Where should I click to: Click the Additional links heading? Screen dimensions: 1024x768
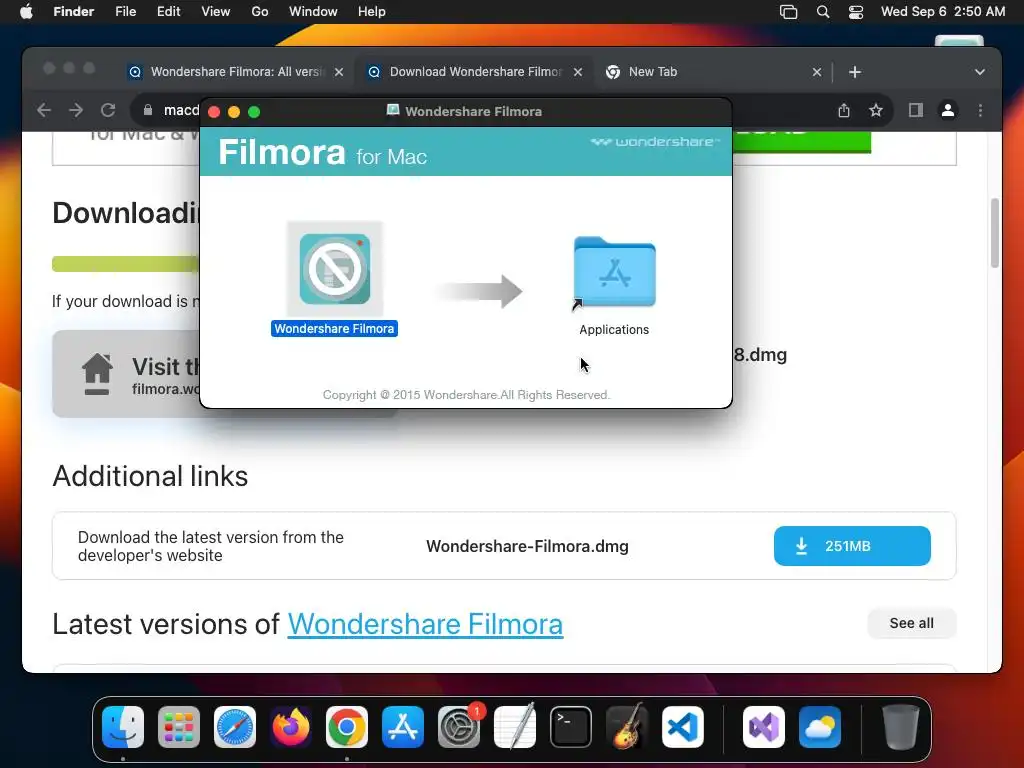[x=150, y=476]
